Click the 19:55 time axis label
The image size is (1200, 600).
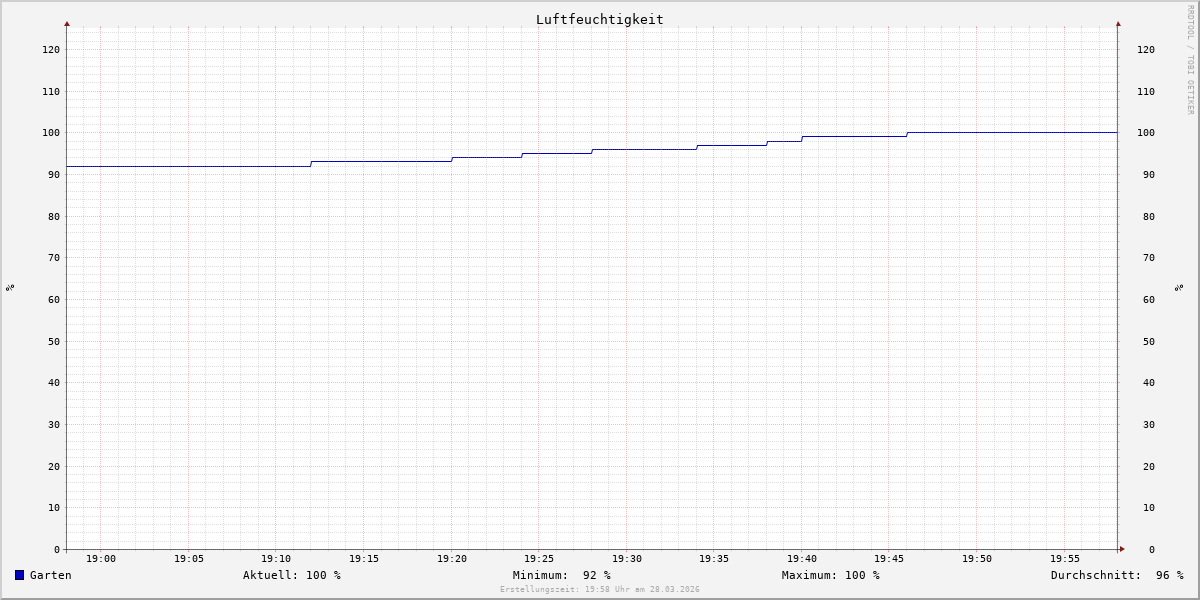pyautogui.click(x=1065, y=559)
